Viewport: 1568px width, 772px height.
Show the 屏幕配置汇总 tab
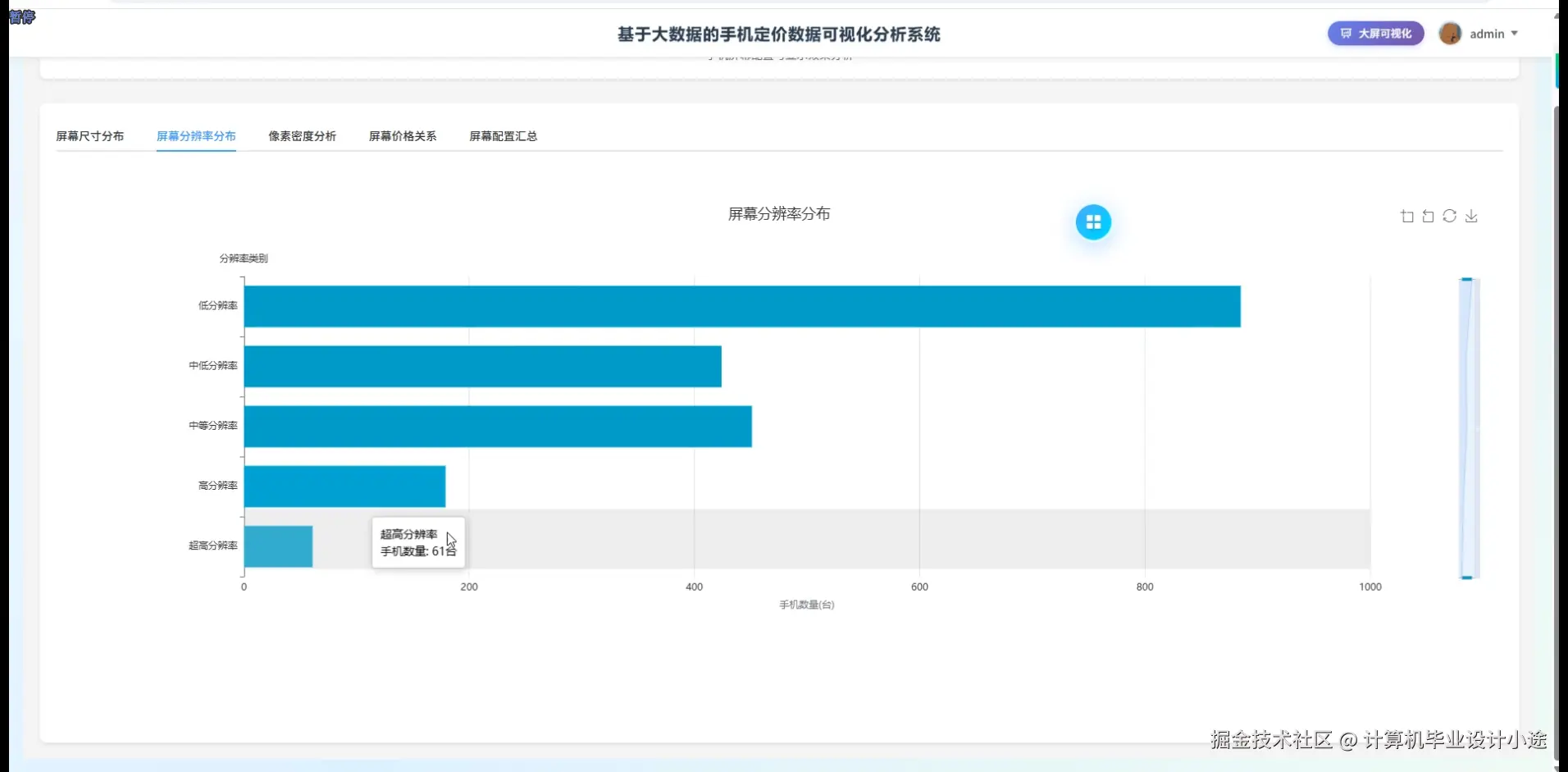504,136
